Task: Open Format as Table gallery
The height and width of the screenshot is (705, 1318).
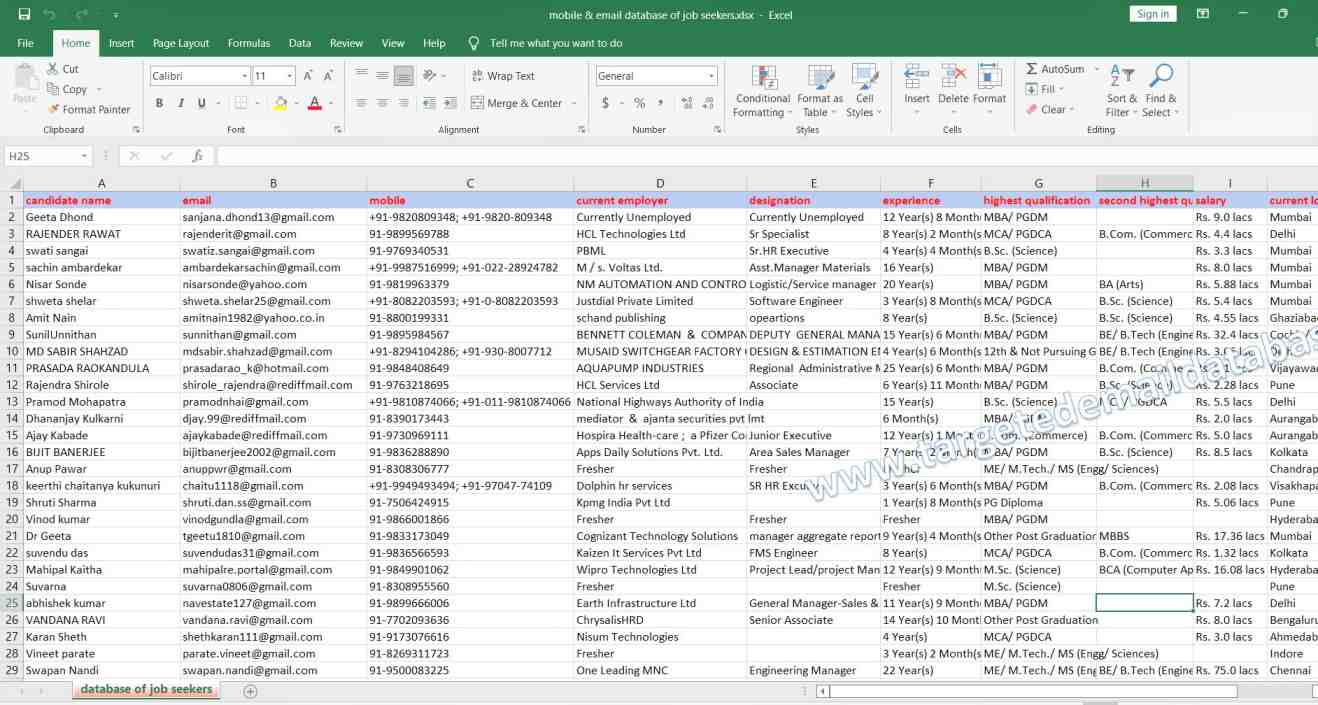Action: (x=820, y=91)
